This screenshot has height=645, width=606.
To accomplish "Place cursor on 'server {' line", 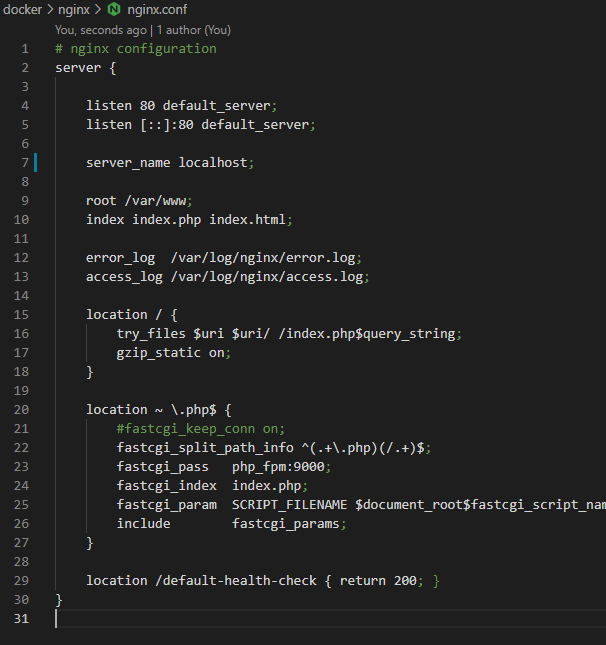I will pyautogui.click(x=86, y=67).
